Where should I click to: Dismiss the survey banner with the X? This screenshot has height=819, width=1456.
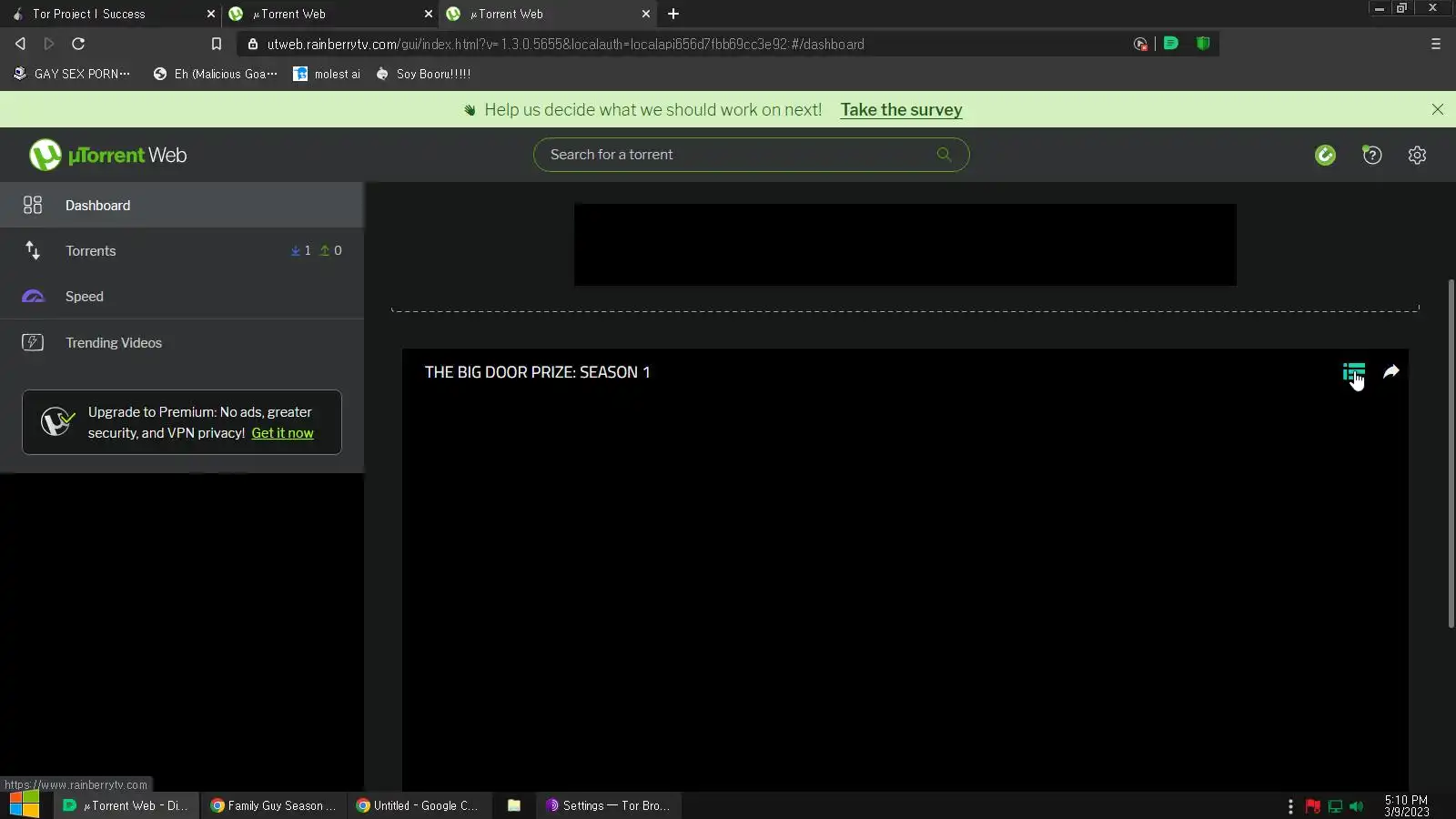coord(1438,109)
